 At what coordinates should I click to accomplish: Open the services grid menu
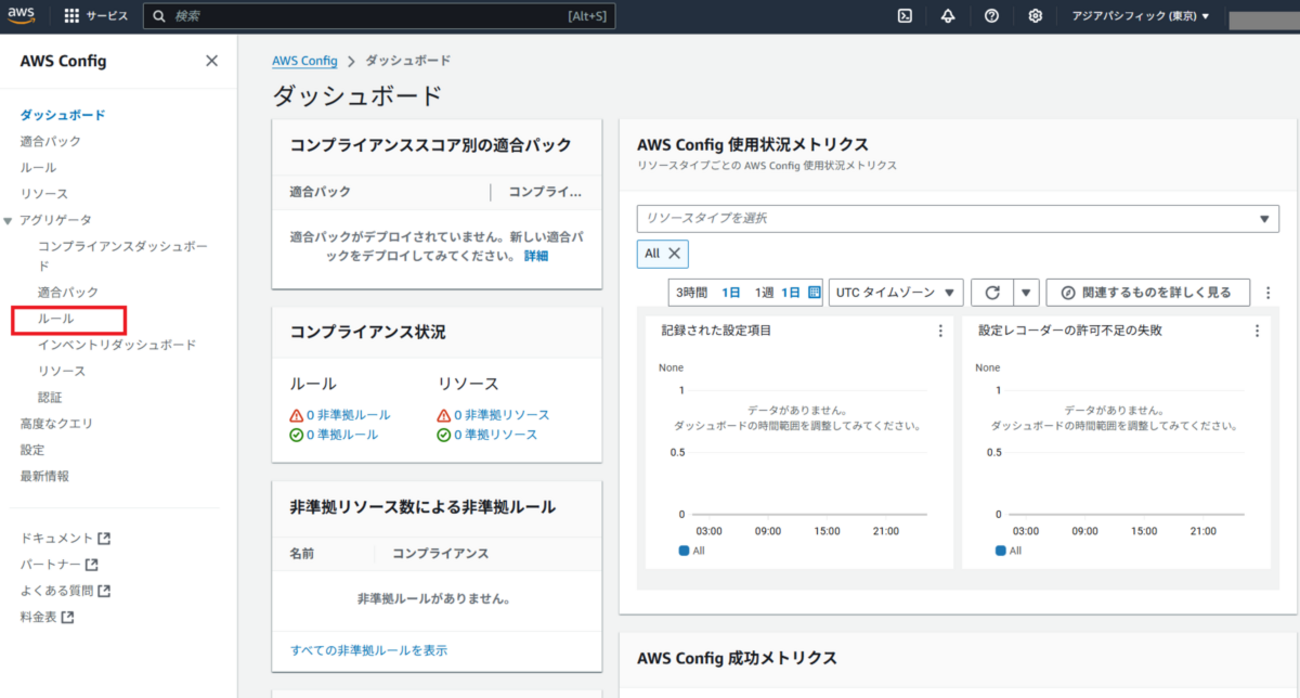(x=72, y=16)
